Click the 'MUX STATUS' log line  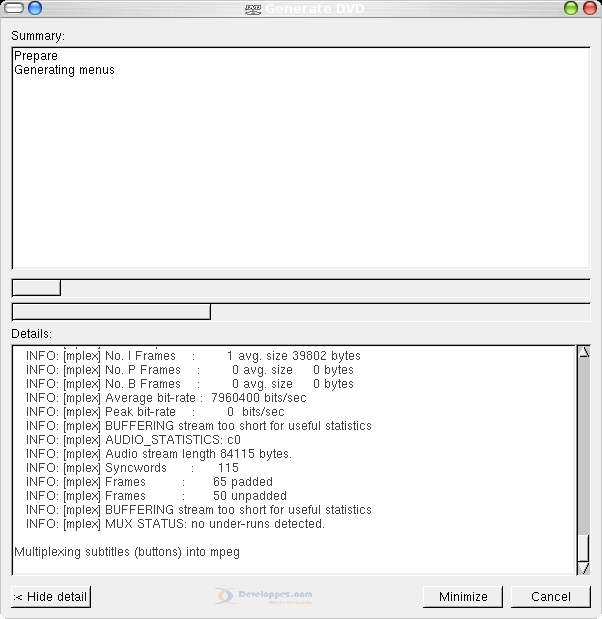[x=175, y=524]
